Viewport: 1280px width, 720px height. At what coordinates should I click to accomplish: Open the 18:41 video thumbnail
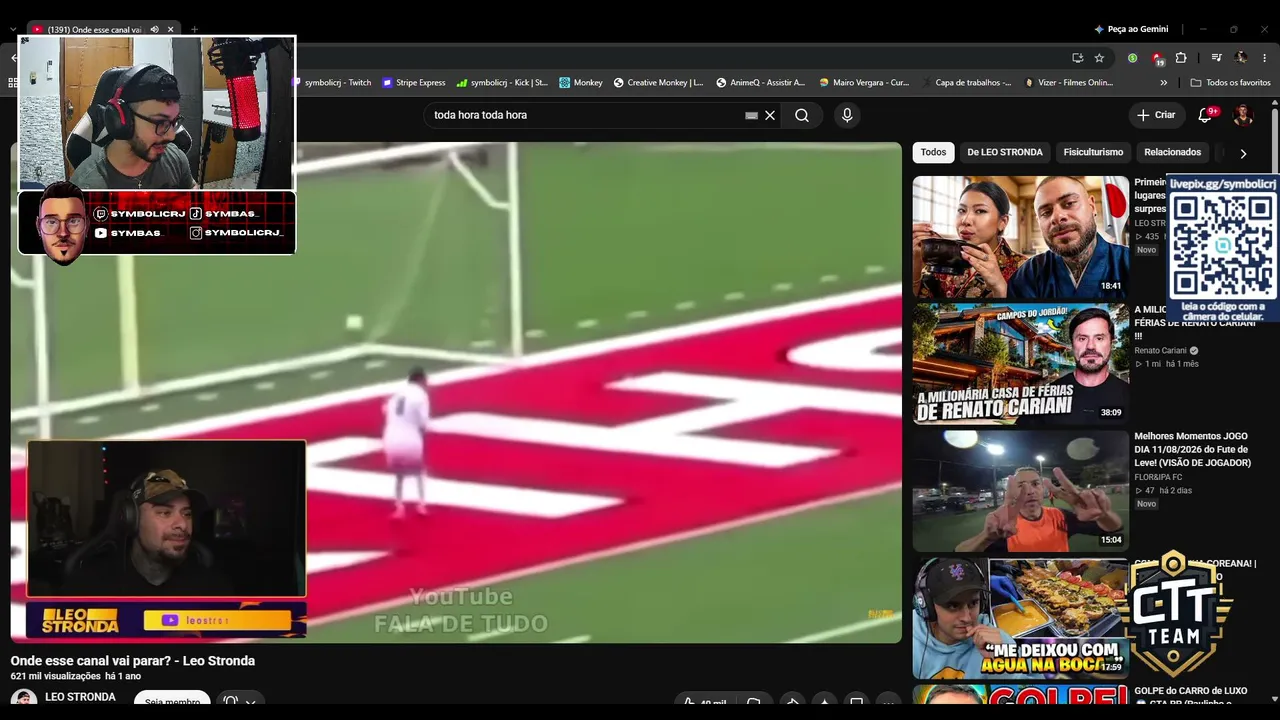pyautogui.click(x=1020, y=237)
